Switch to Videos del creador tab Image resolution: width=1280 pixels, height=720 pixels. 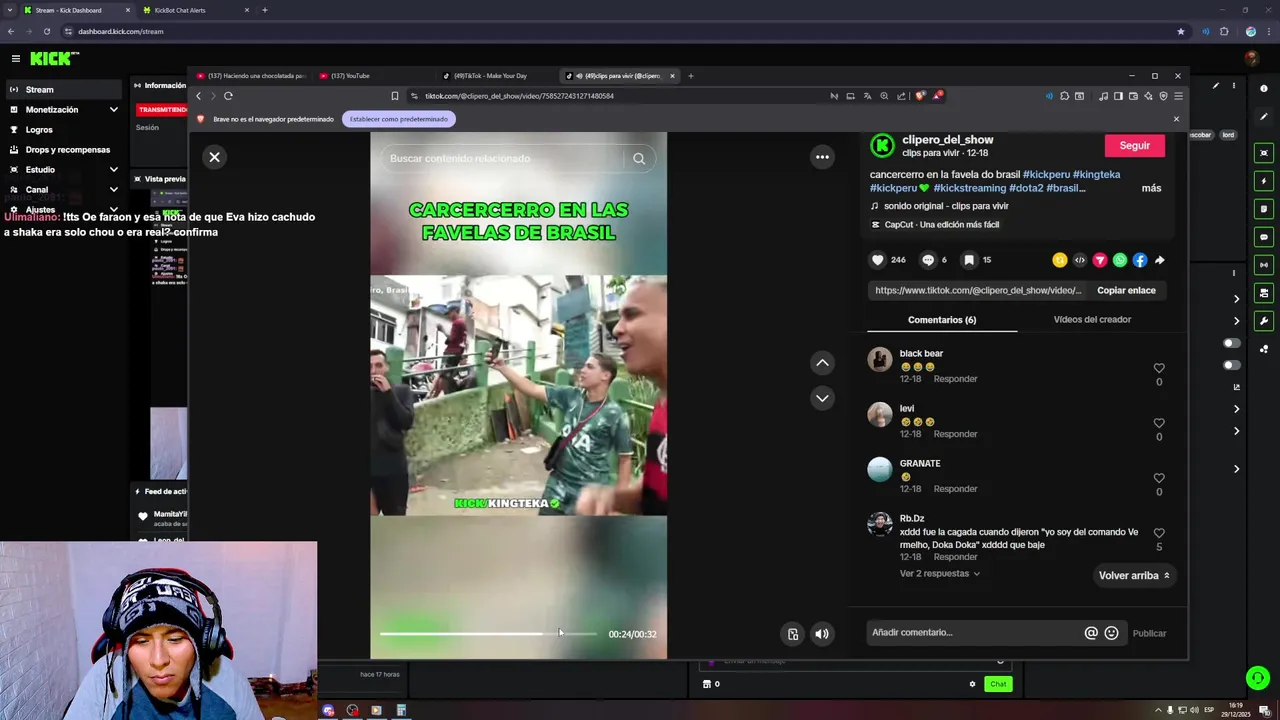tap(1092, 320)
